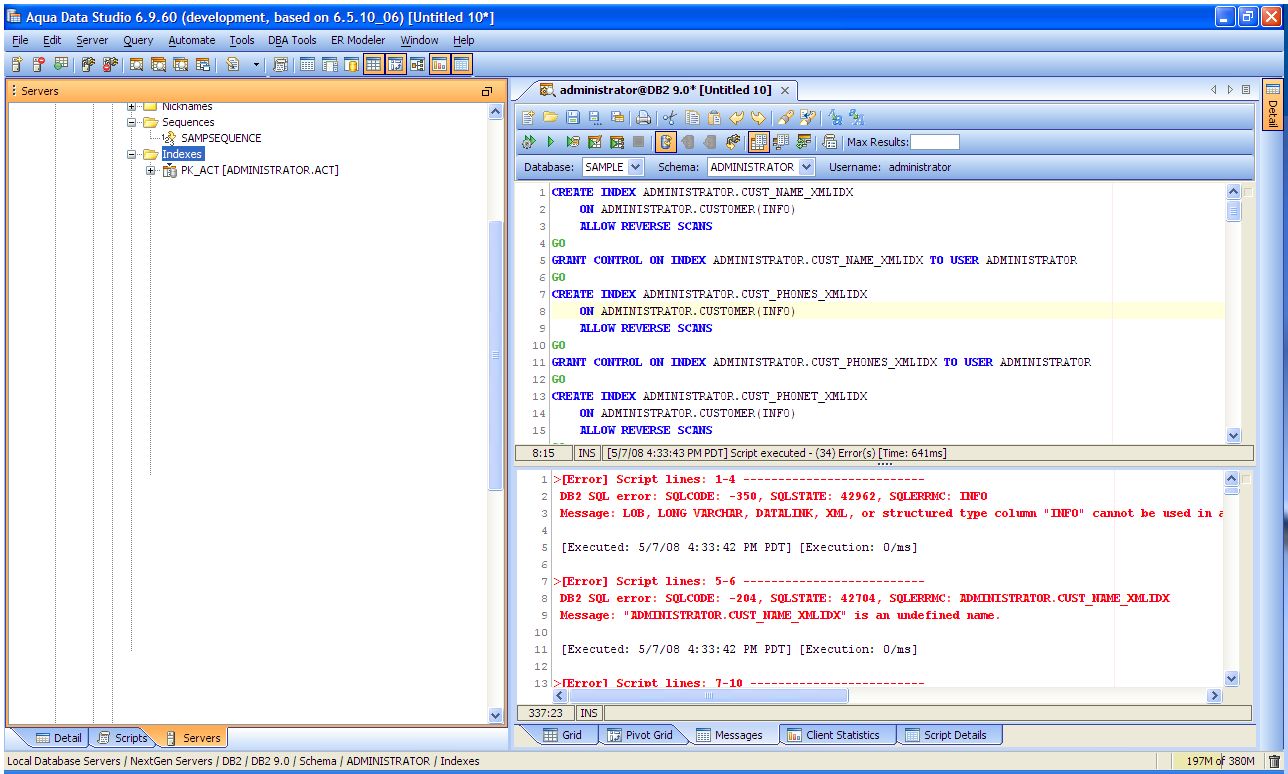1288x774 pixels.
Task: Toggle the first highlighted grid button in main toolbar
Action: pyautogui.click(x=373, y=65)
